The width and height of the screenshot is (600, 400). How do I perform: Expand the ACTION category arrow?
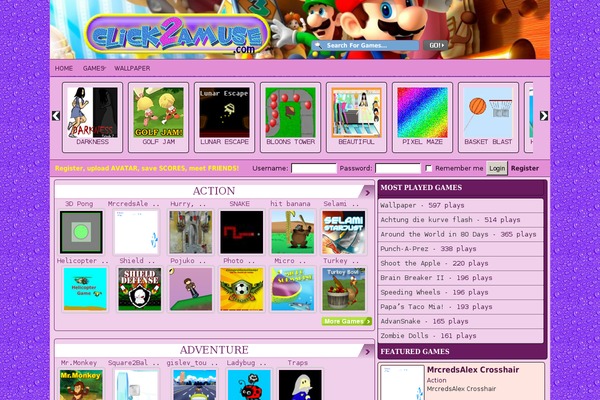pyautogui.click(x=367, y=193)
